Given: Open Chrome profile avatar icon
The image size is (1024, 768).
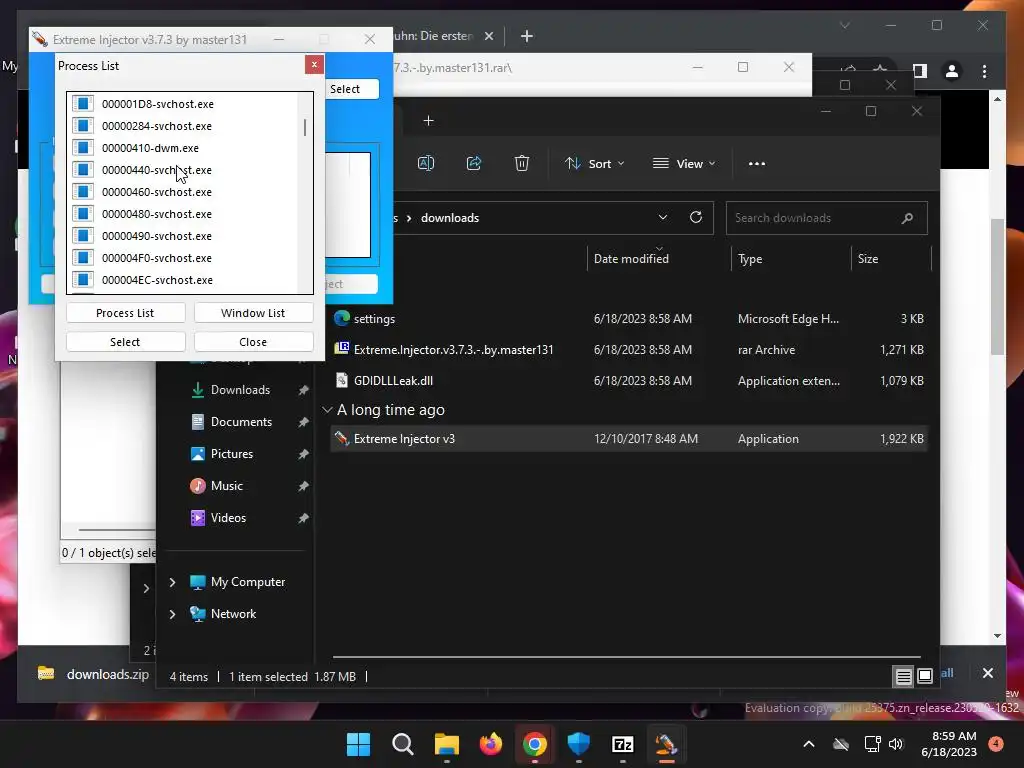Looking at the screenshot, I should [x=952, y=71].
